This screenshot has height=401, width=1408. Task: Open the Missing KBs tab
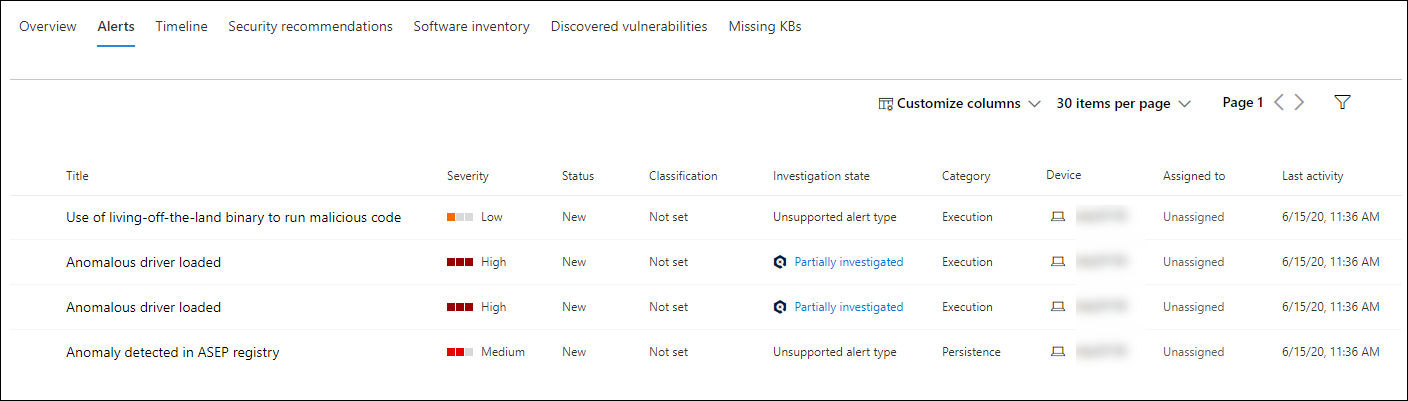point(765,27)
